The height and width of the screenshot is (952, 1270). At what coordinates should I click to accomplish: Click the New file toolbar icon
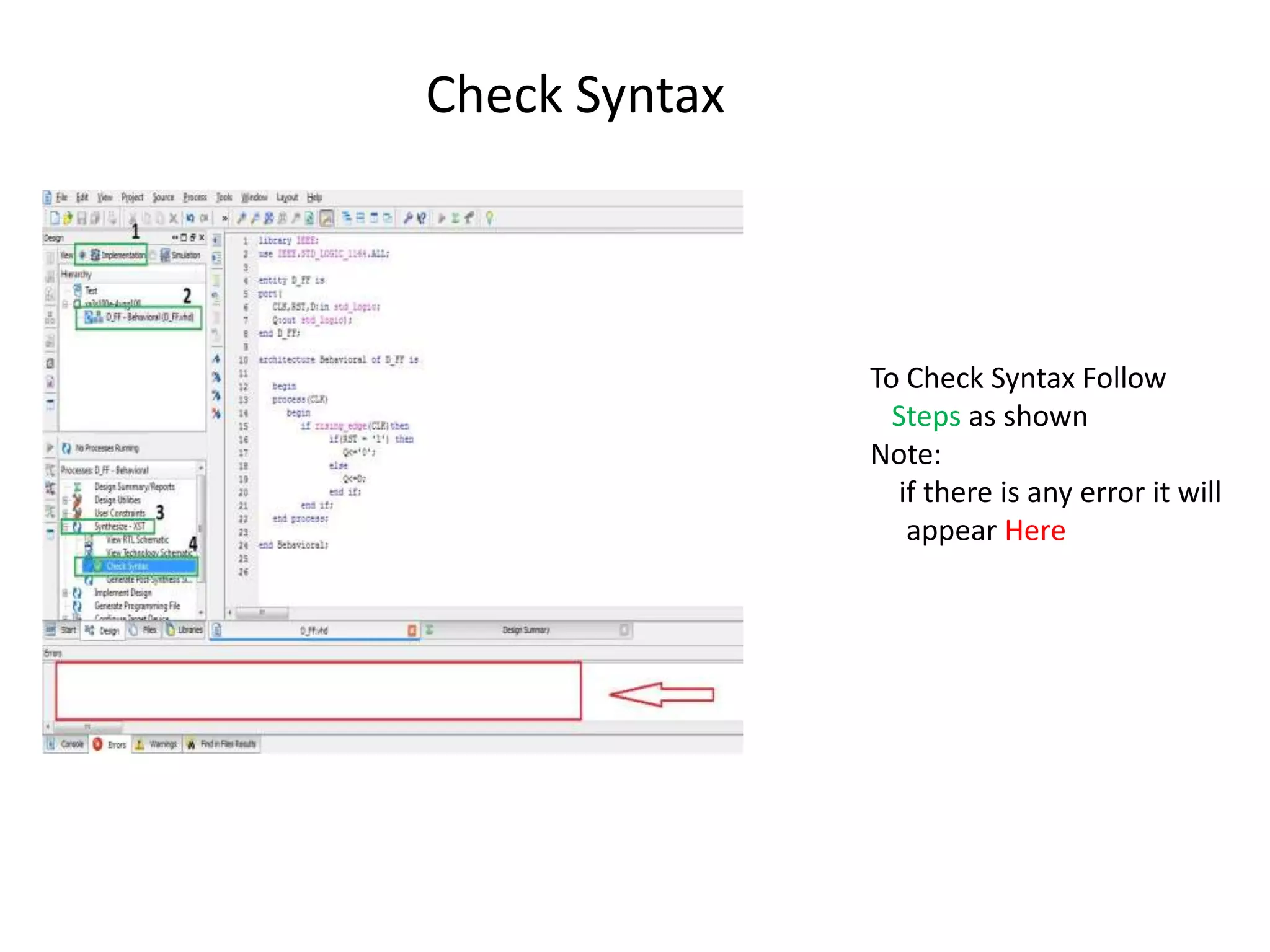[x=55, y=218]
